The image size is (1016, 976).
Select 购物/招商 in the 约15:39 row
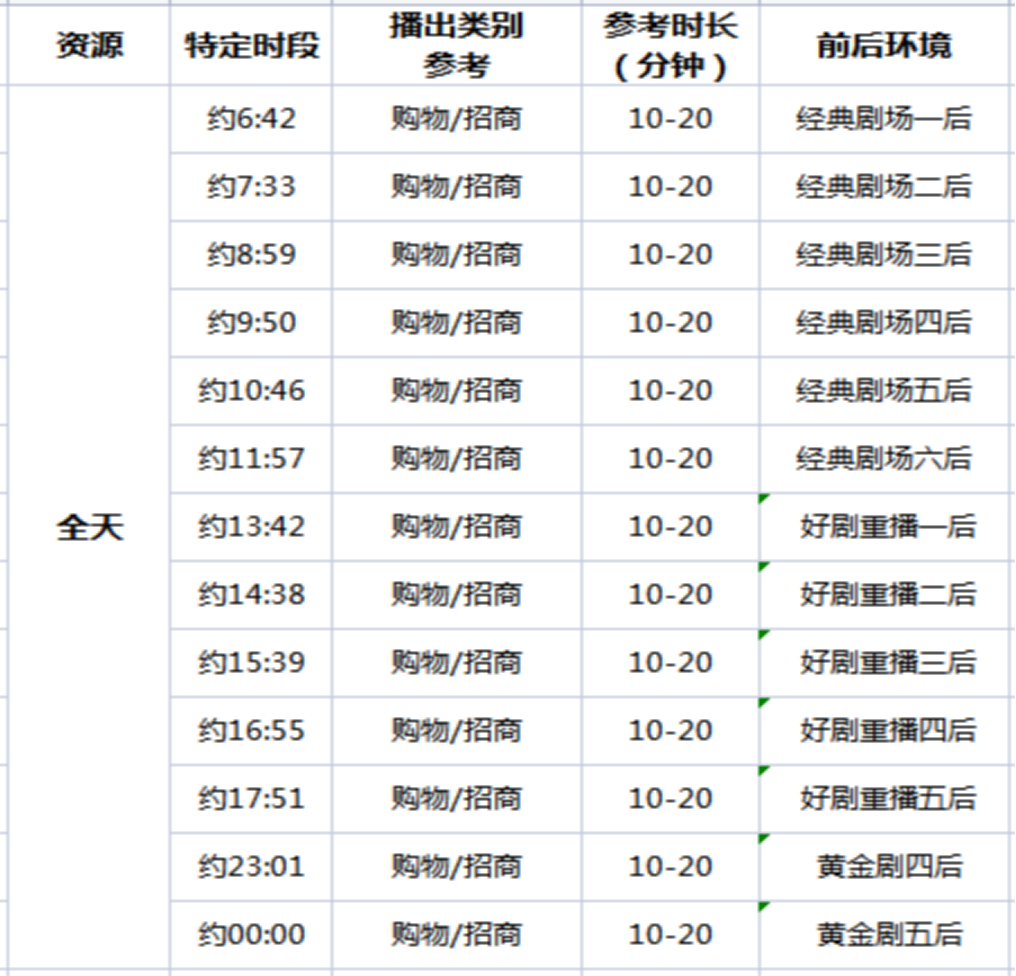click(x=456, y=663)
